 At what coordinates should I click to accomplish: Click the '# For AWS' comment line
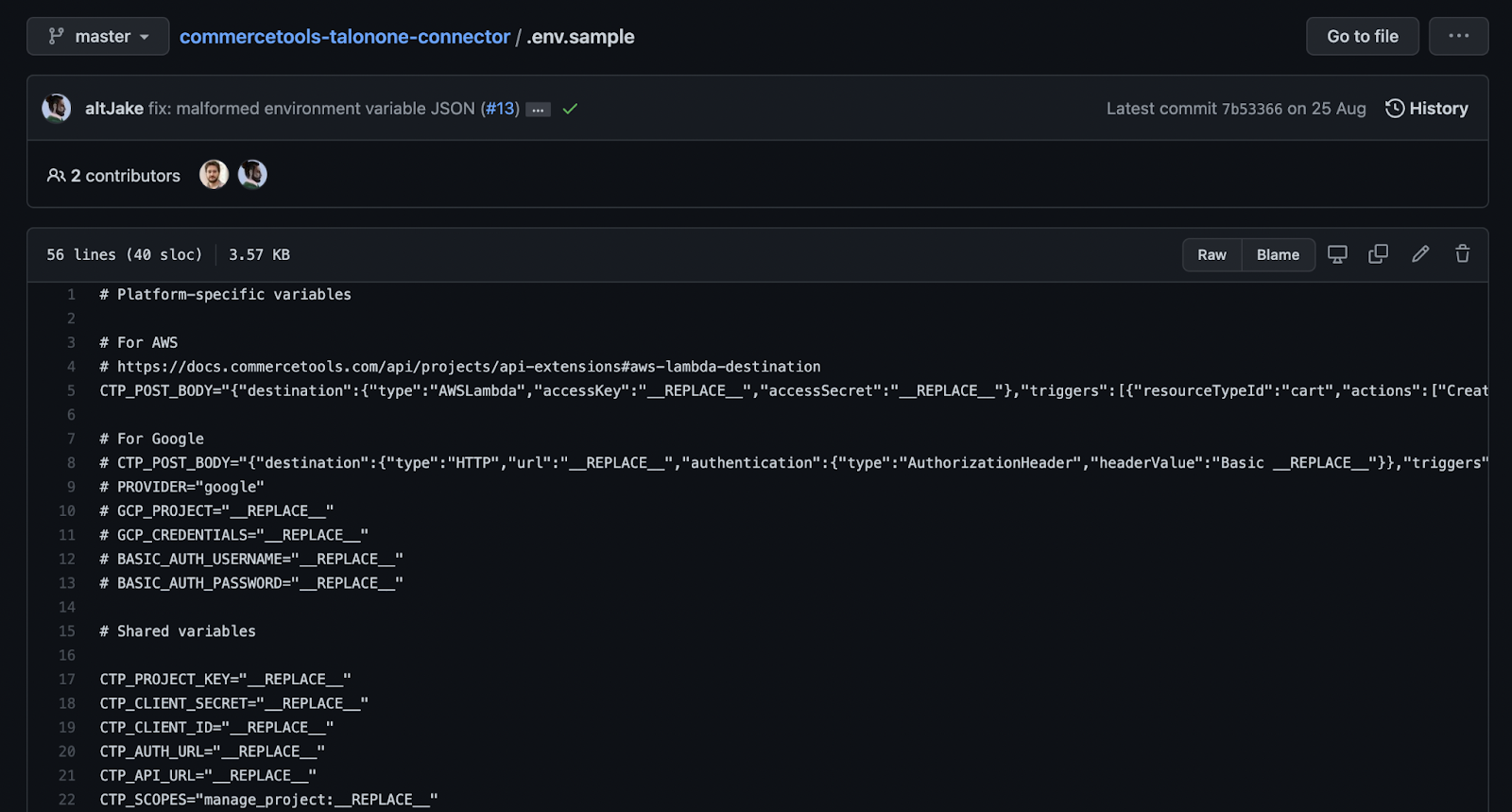pos(138,342)
